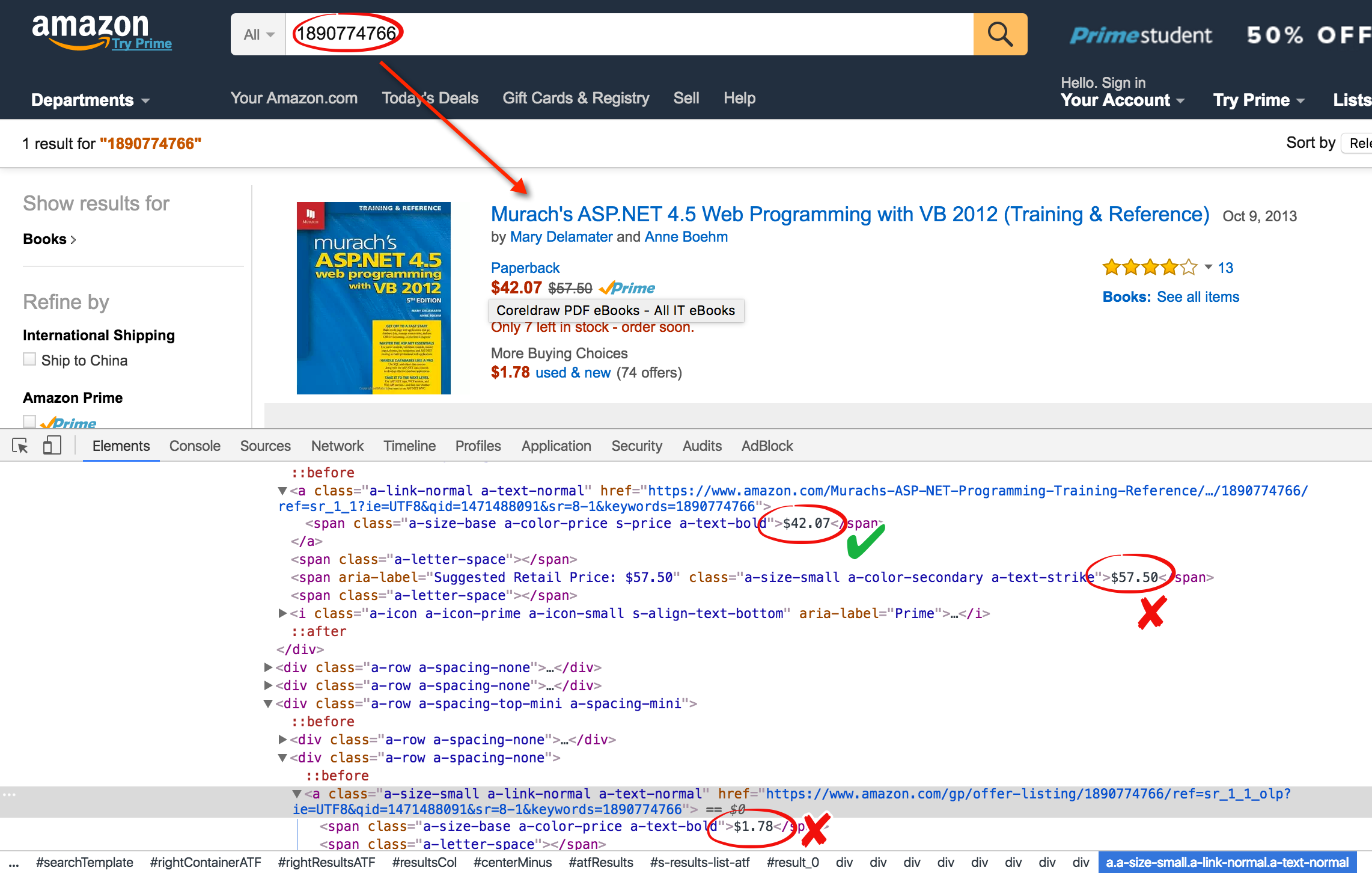Select the inspect element picker icon
1372x873 pixels.
point(20,446)
